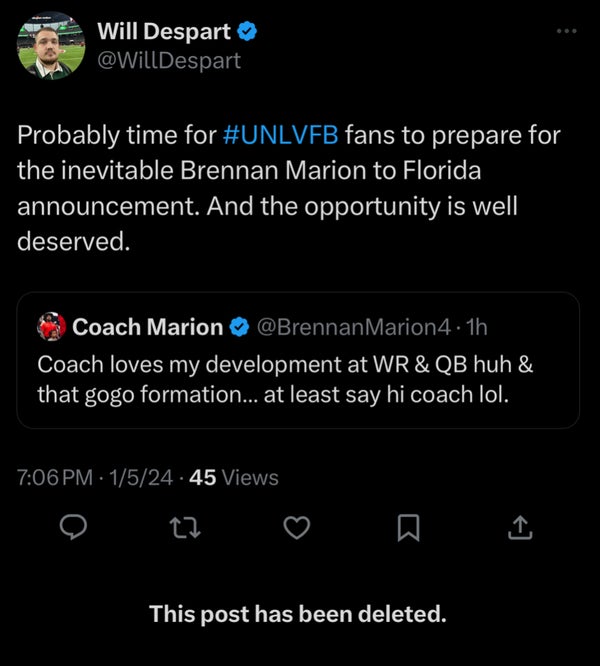Open the three-dot more options menu
This screenshot has width=600, height=666.
click(567, 31)
